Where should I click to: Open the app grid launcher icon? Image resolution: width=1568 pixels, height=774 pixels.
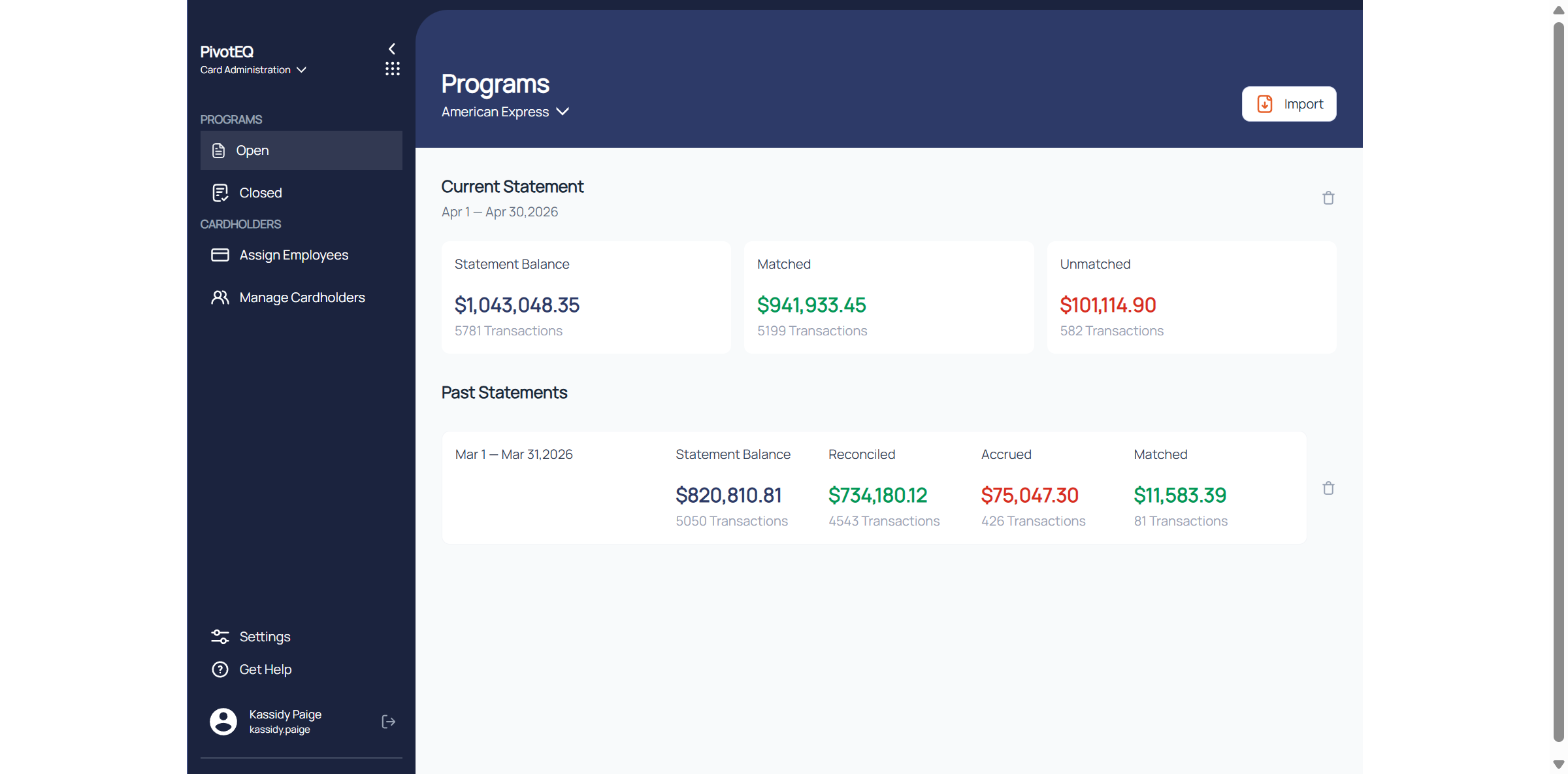pos(392,69)
